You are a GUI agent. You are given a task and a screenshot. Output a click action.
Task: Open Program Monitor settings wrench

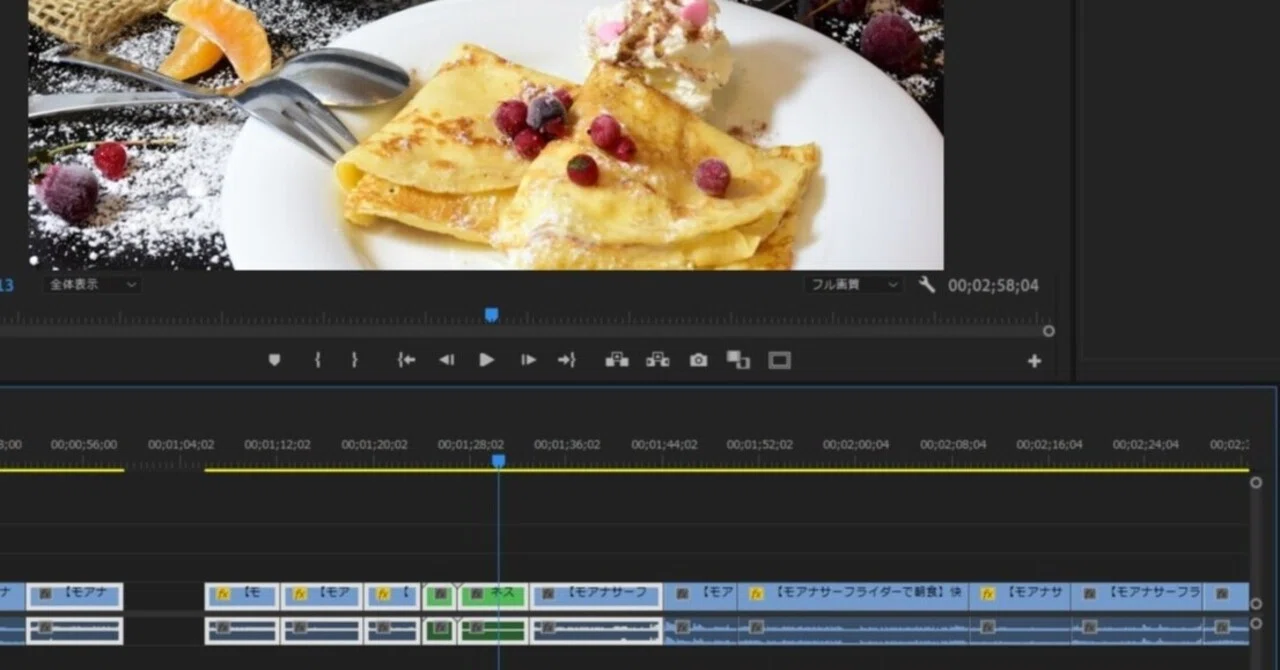click(927, 285)
